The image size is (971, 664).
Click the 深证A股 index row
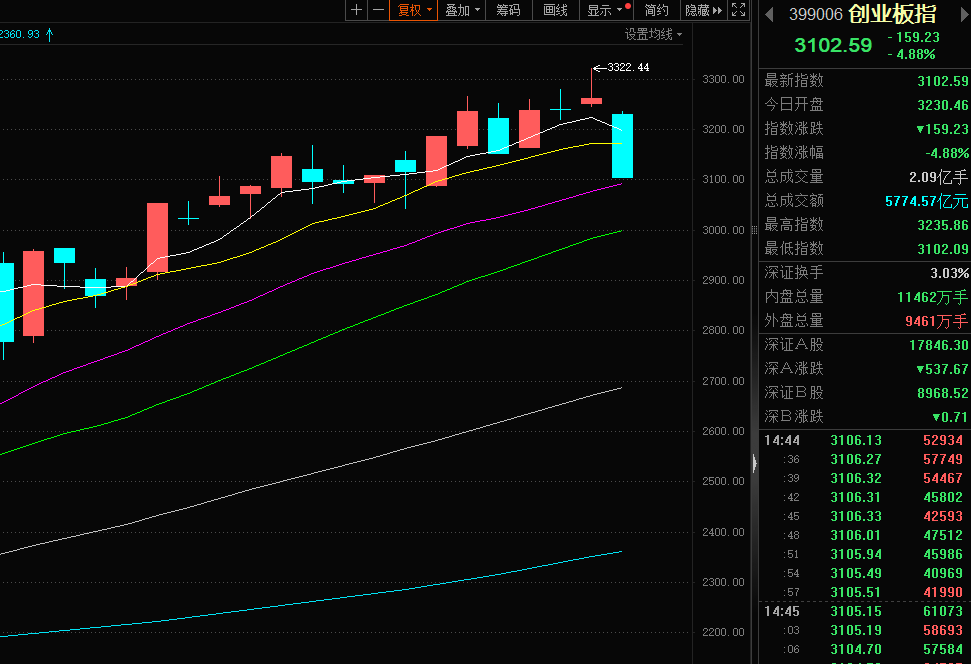tap(865, 345)
